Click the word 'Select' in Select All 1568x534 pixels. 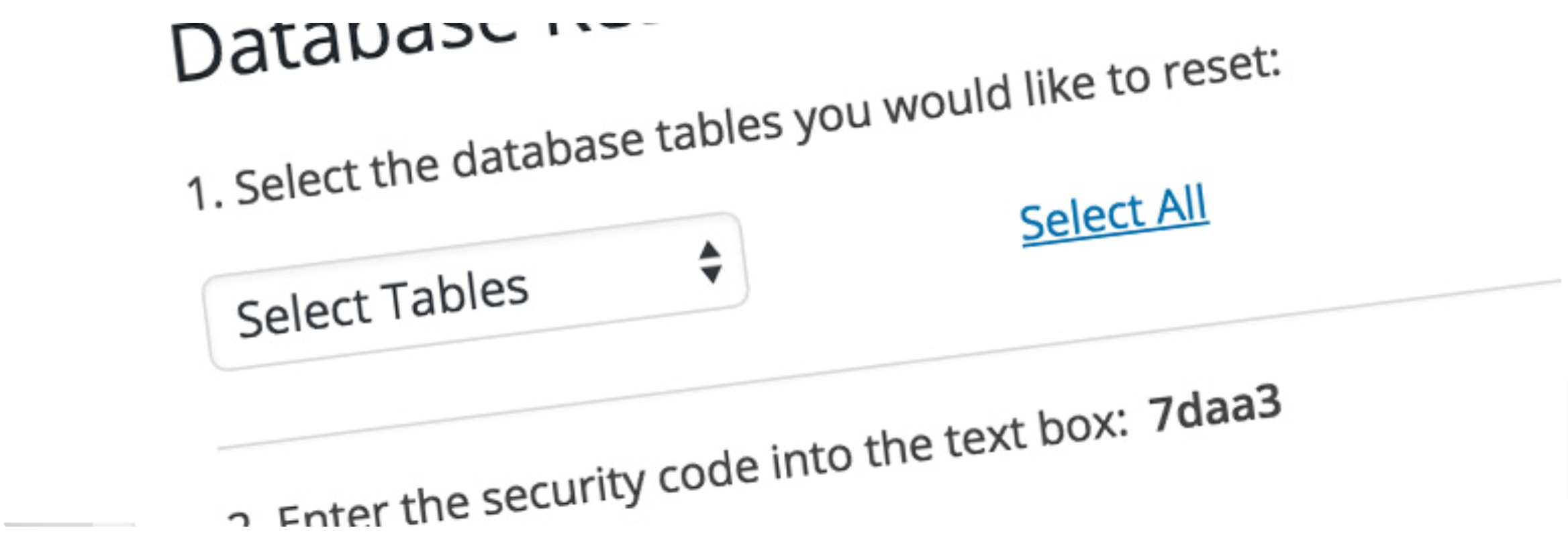(x=1083, y=218)
